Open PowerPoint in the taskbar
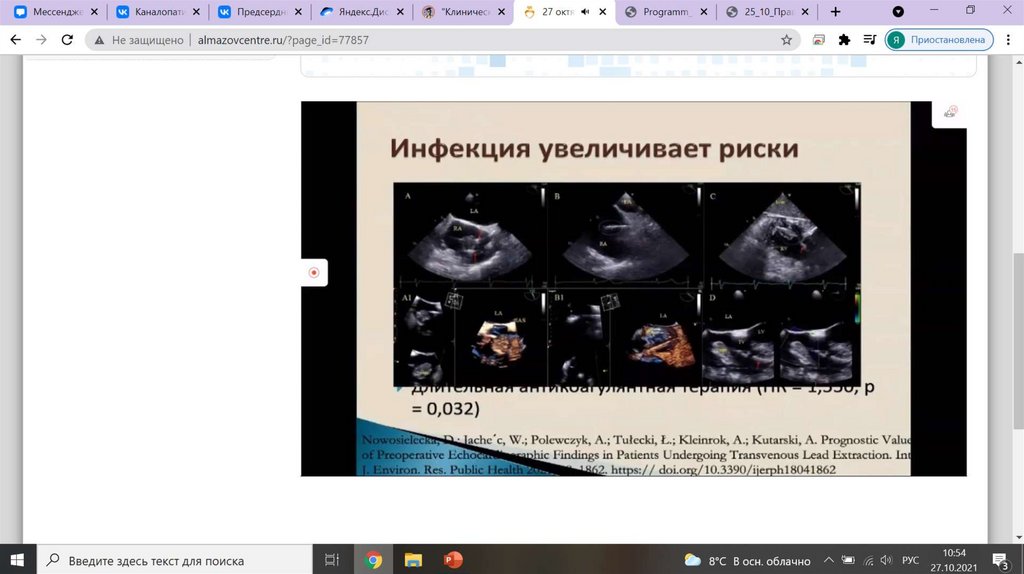The image size is (1024, 574). (x=453, y=560)
